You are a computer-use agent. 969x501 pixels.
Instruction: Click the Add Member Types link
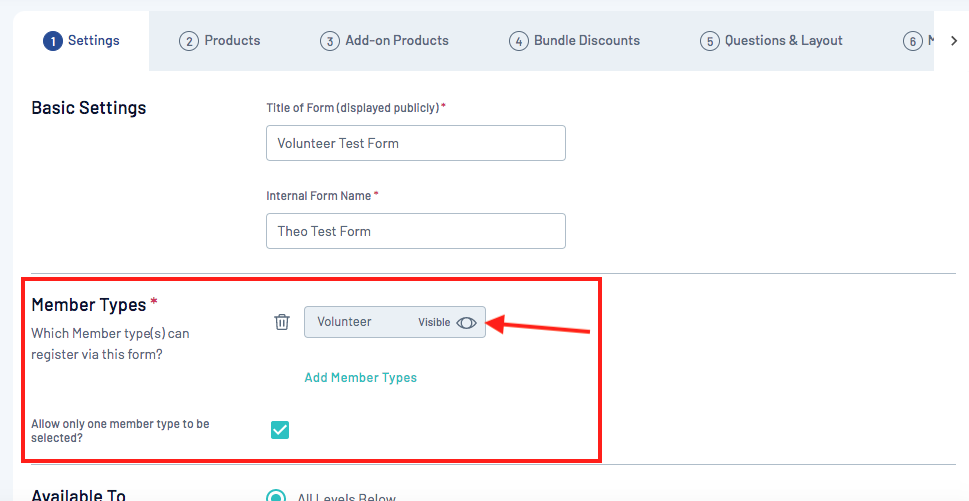click(360, 378)
